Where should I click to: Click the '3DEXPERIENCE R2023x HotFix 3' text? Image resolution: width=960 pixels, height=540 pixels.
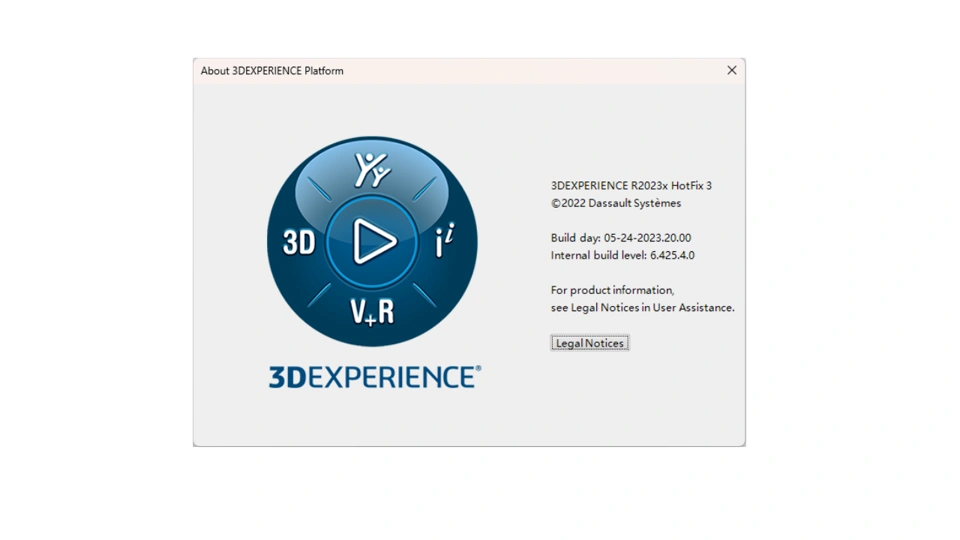point(631,186)
